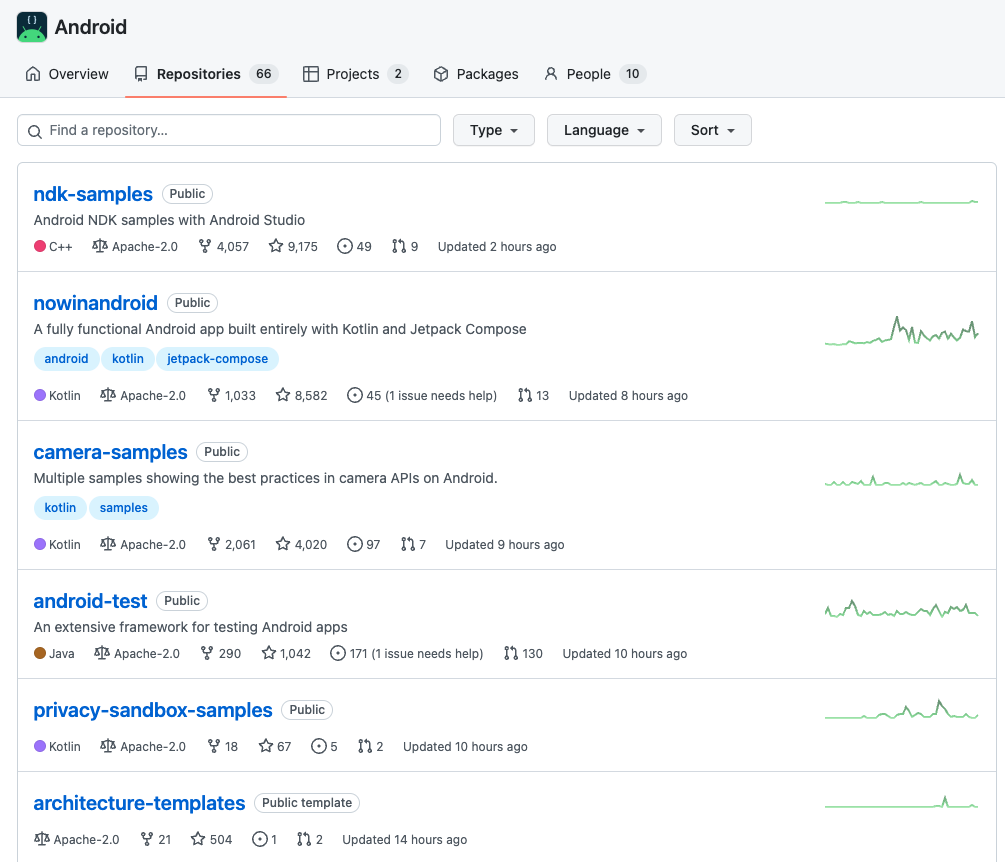Click 'Updated 14 hours ago' text
The height and width of the screenshot is (862, 1005).
pos(404,840)
